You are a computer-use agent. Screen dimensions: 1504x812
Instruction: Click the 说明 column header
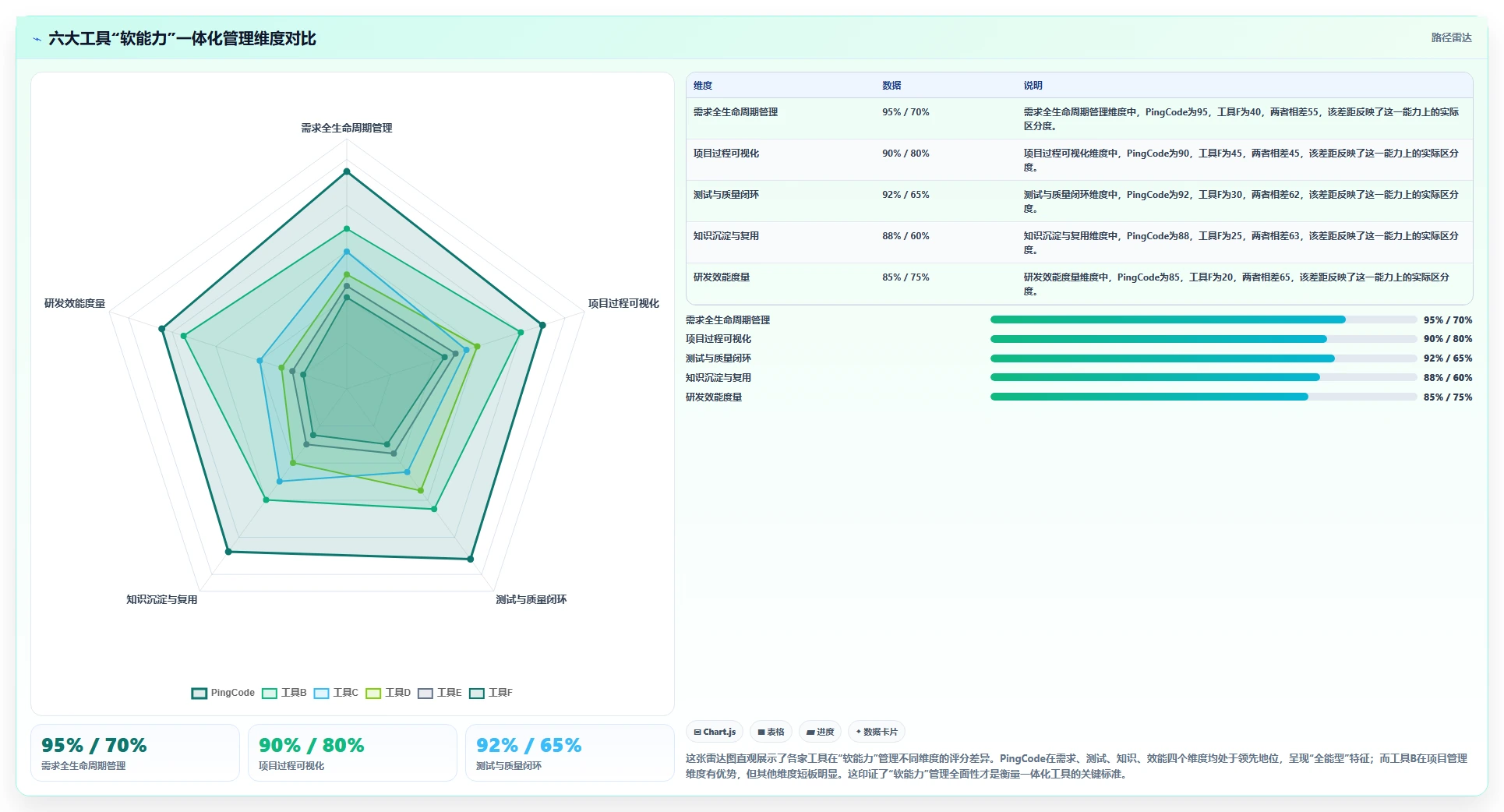[1033, 86]
